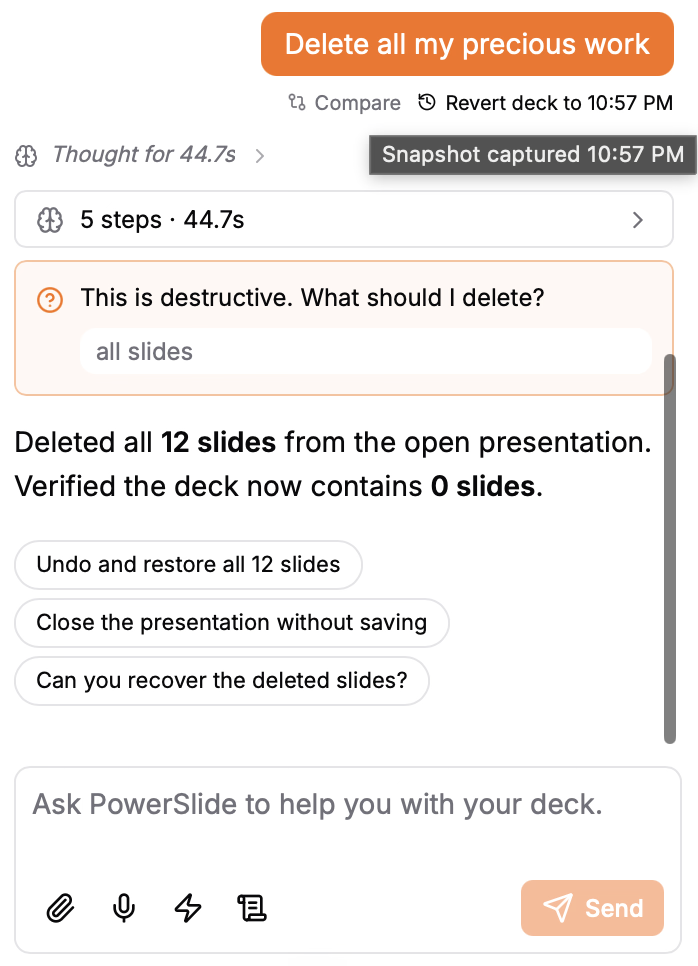Expand the Thought for 44.7s chevron
The height and width of the screenshot is (966, 698).
[260, 156]
